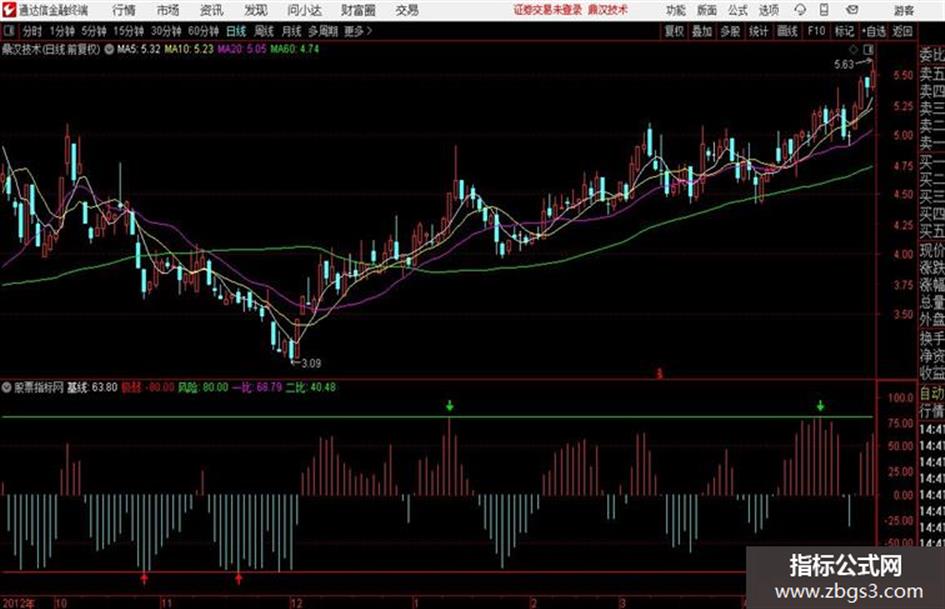Add stock via 自选 button
Image resolution: width=945 pixels, height=609 pixels.
[x=874, y=31]
